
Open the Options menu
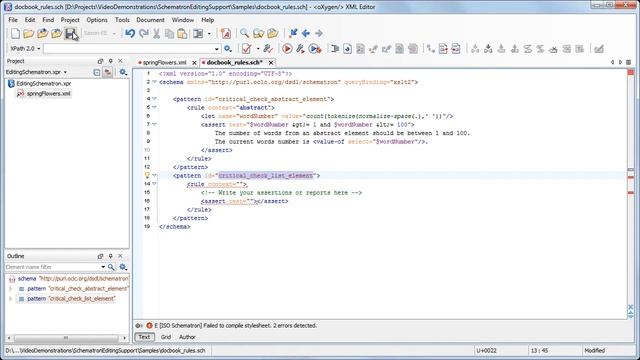97,20
